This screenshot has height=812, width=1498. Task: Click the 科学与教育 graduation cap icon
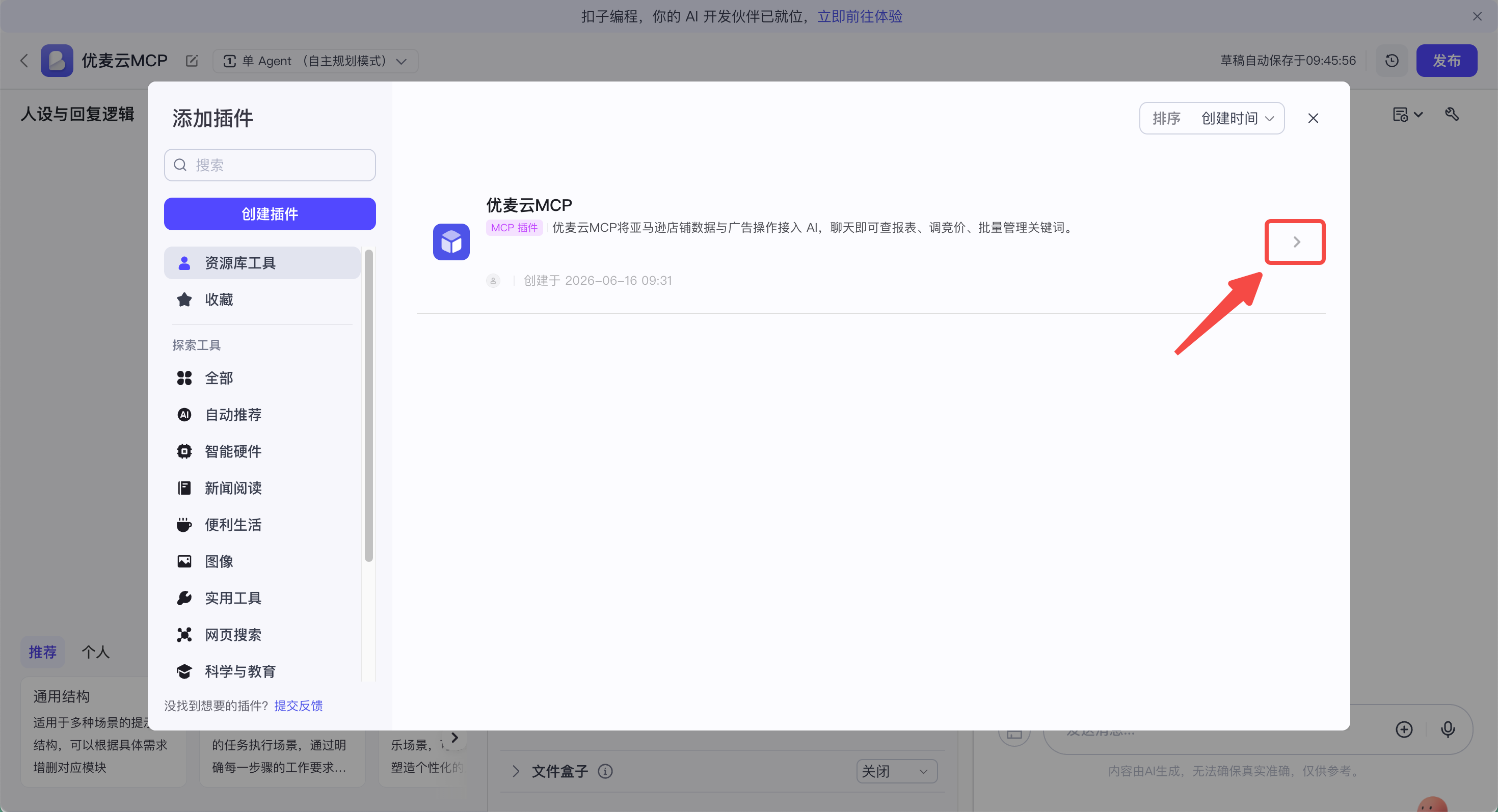[x=184, y=671]
